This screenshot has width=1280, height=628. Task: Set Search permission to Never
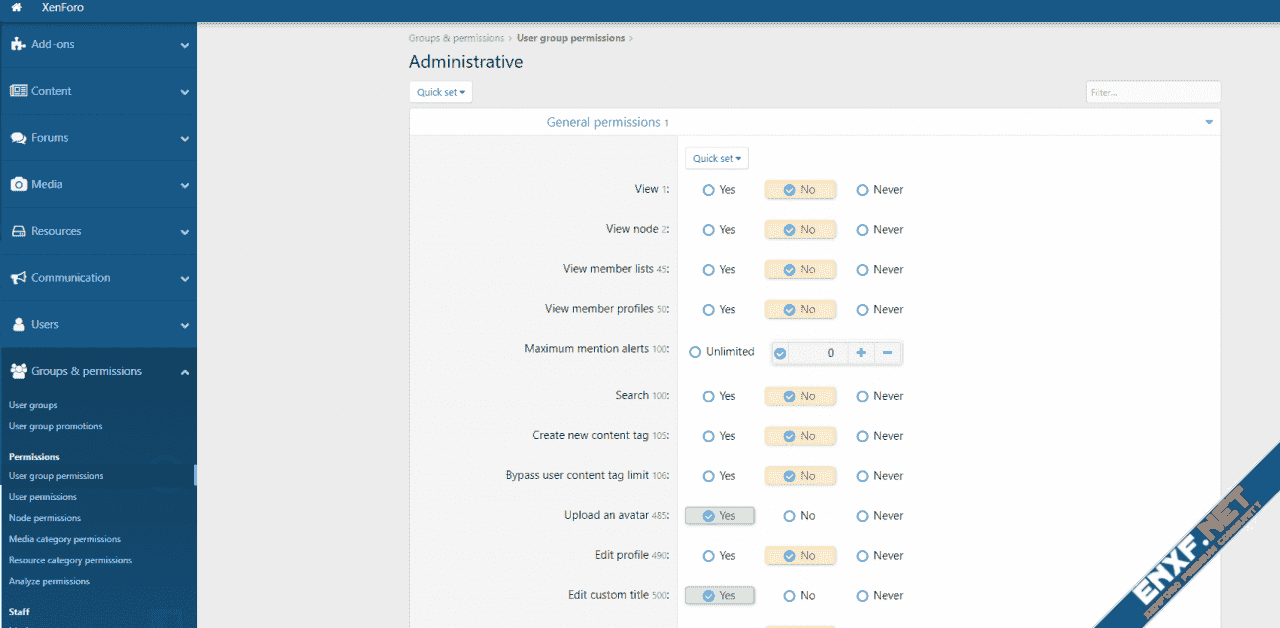tap(862, 397)
